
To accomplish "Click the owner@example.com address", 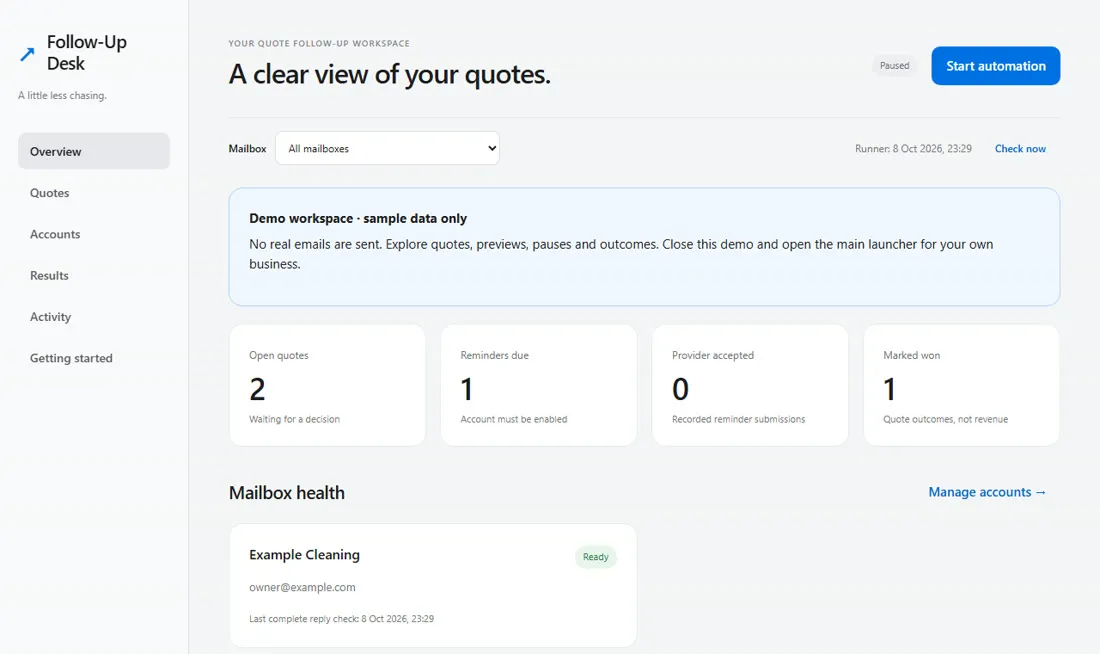I will click(302, 587).
